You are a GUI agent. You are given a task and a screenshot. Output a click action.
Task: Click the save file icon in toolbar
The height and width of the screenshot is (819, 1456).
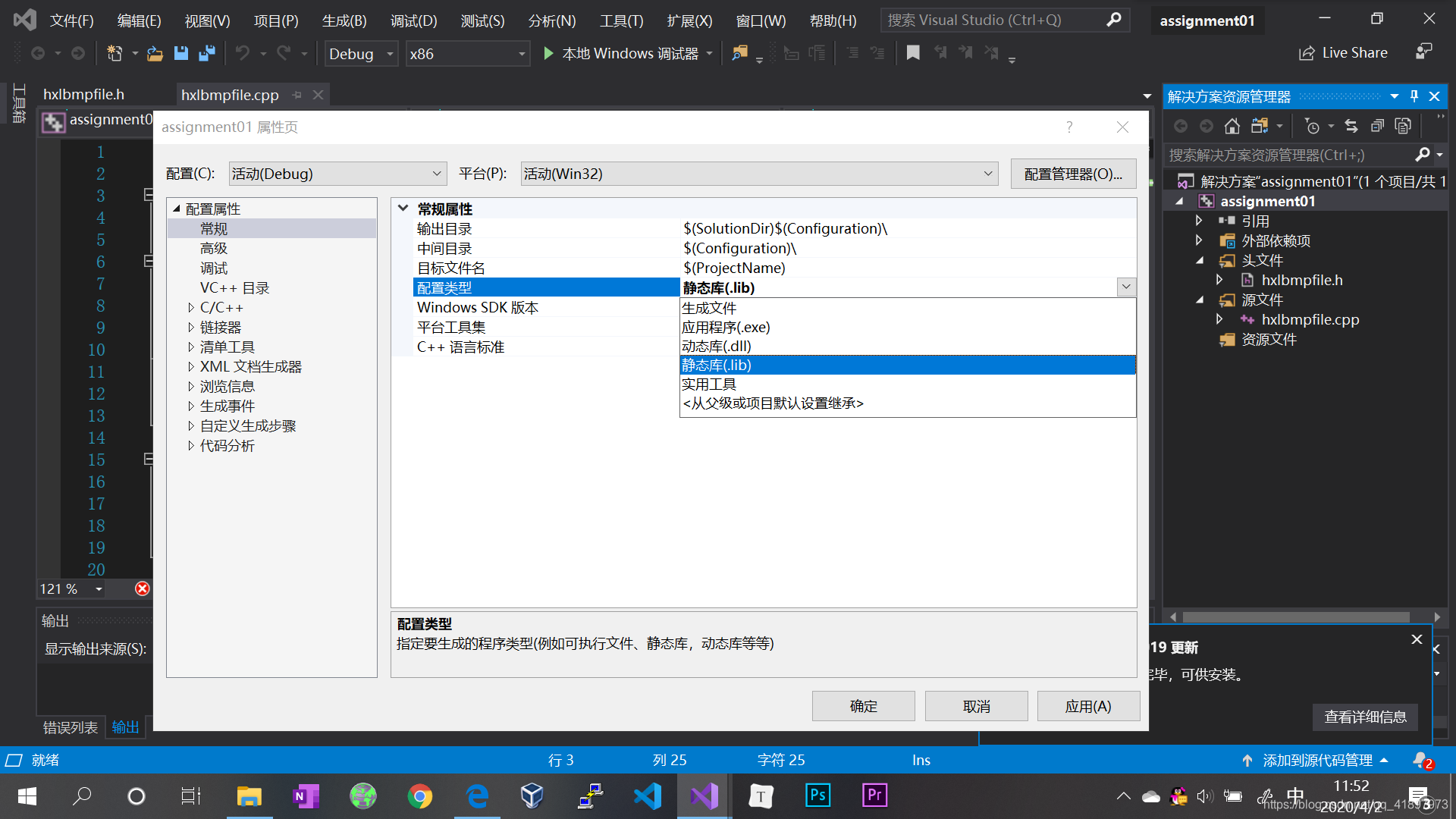181,52
